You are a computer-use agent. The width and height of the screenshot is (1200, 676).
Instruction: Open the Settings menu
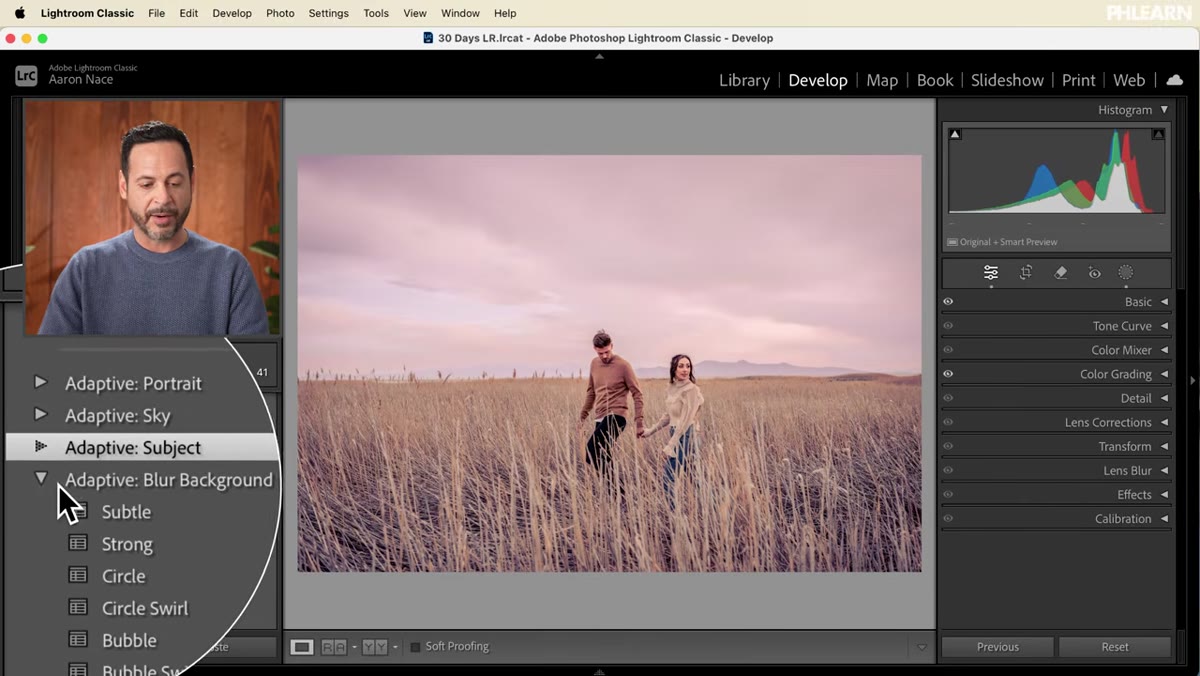(x=328, y=13)
